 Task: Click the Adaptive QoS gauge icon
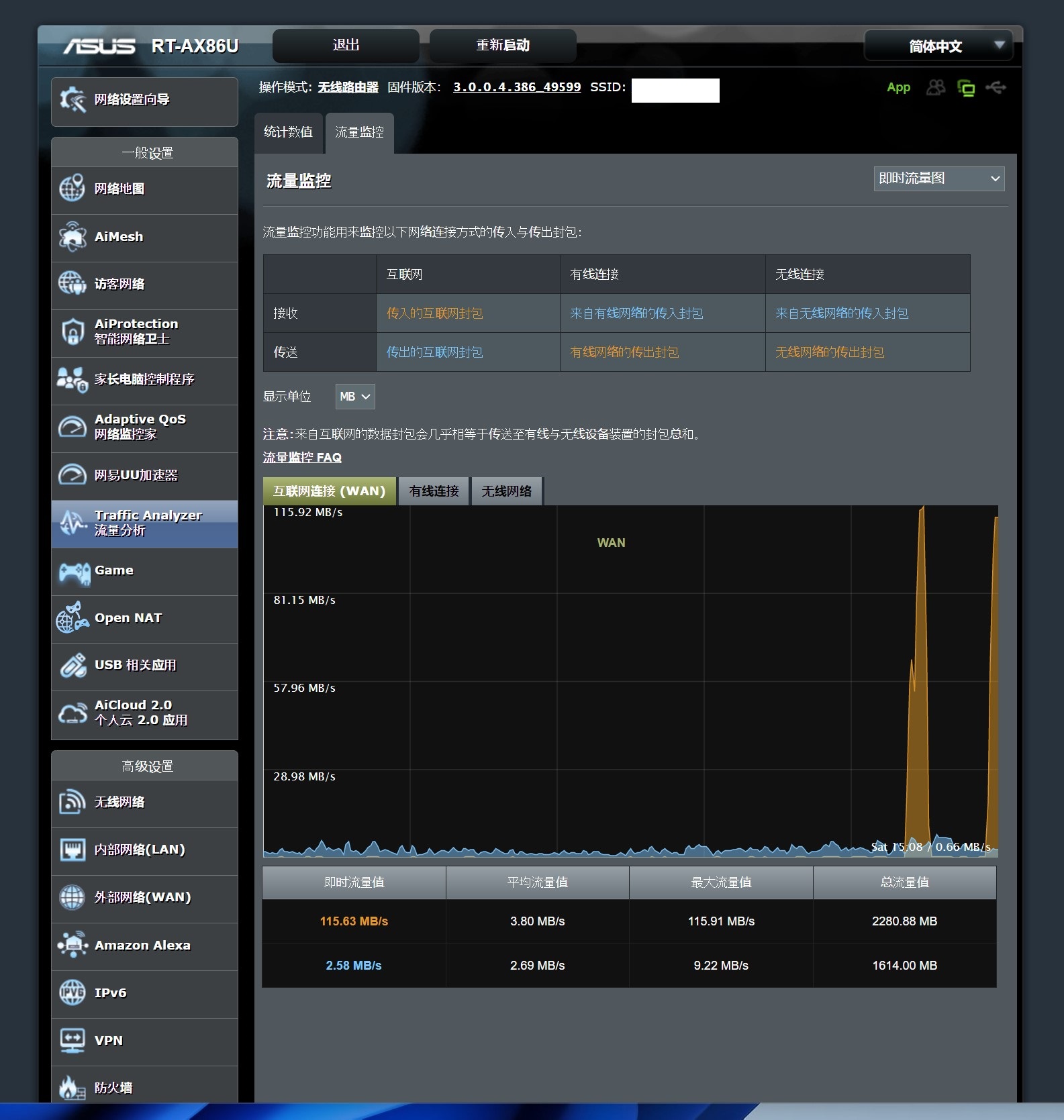[72, 427]
